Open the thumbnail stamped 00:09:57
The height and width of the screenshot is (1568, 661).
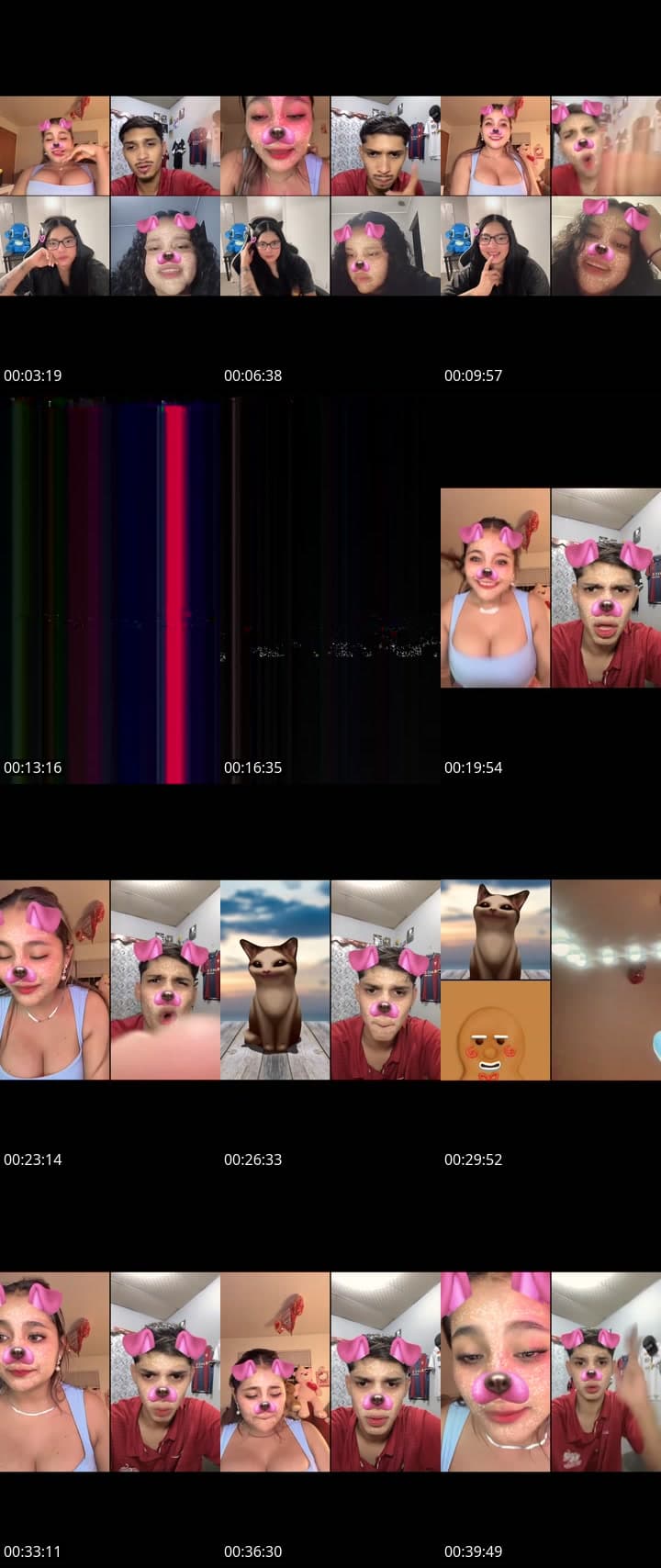(x=551, y=196)
